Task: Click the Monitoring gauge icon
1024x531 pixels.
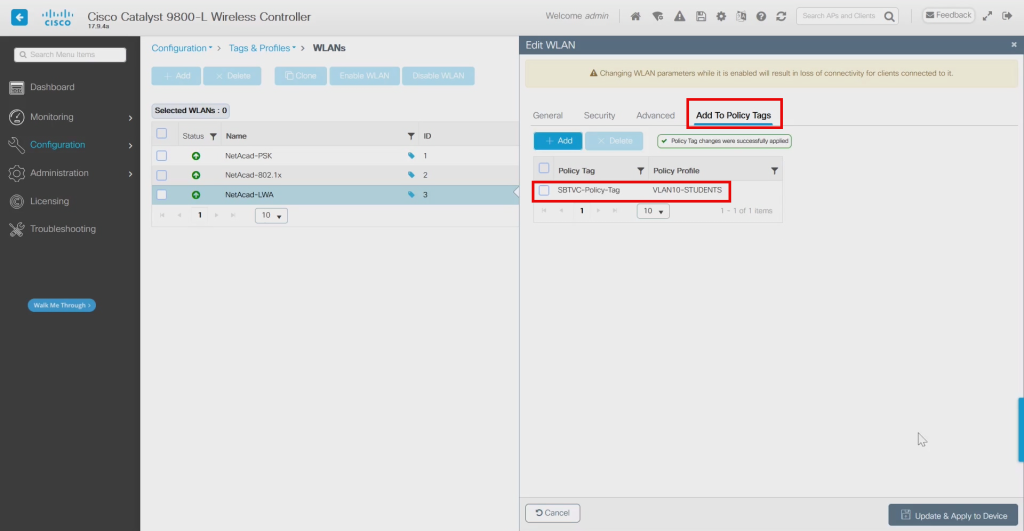Action: [x=16, y=117]
